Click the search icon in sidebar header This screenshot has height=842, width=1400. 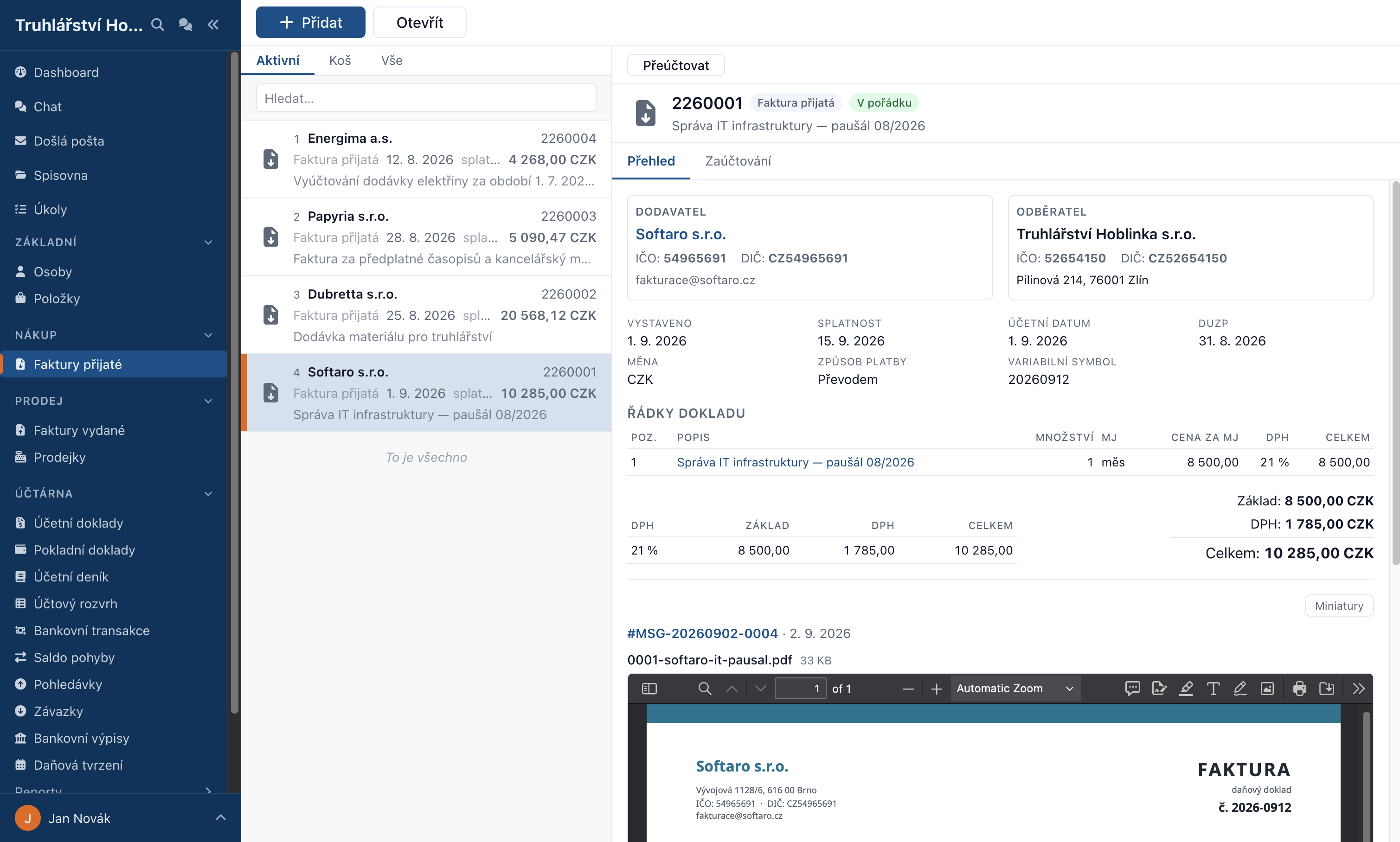[158, 25]
